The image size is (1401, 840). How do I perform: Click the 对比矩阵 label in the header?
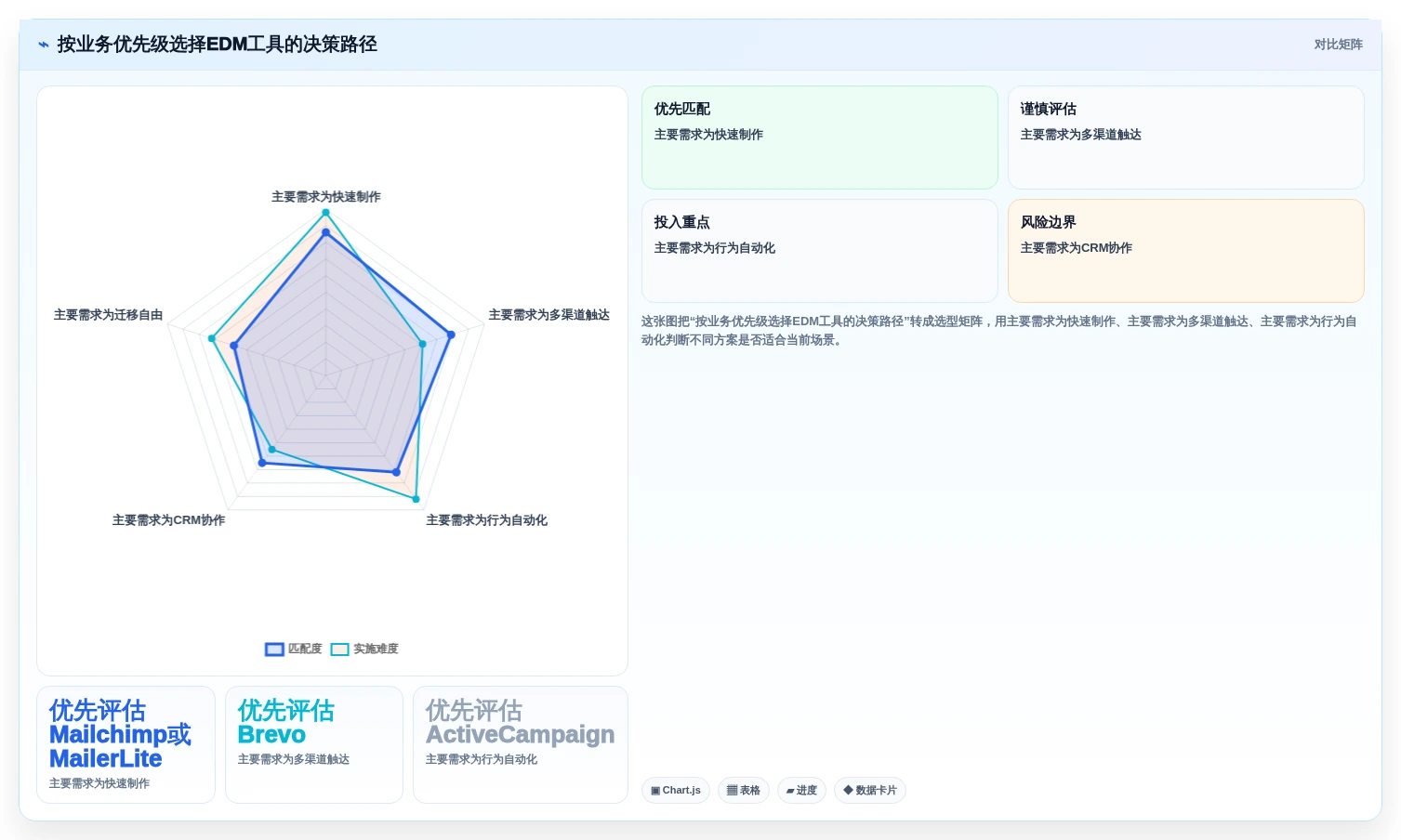tap(1338, 45)
